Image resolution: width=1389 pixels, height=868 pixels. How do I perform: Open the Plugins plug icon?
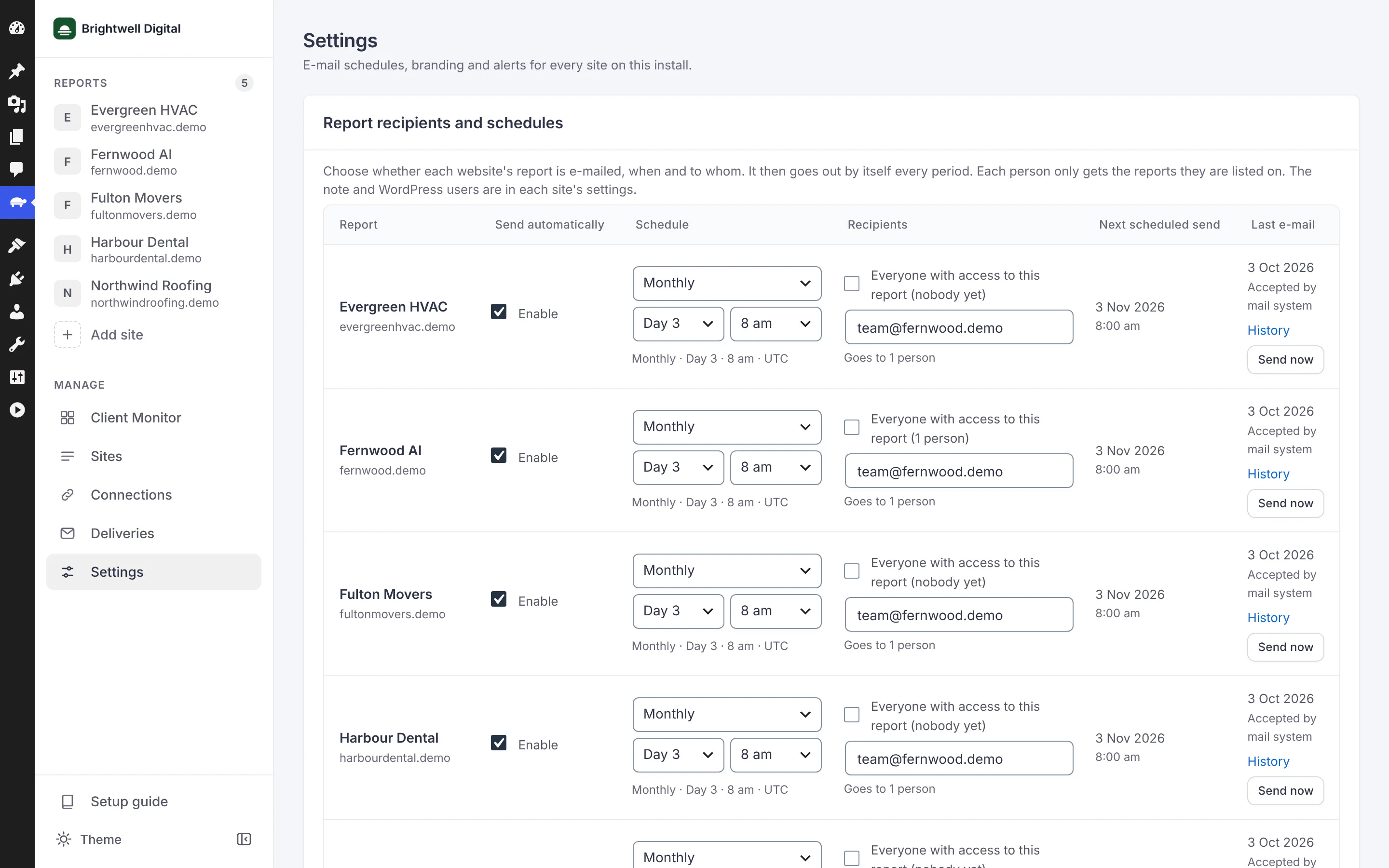tap(17, 278)
